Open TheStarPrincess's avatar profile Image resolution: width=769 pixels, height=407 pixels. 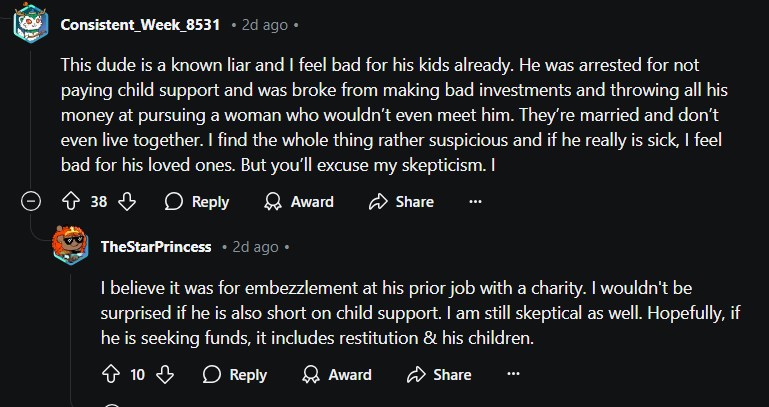click(x=71, y=246)
